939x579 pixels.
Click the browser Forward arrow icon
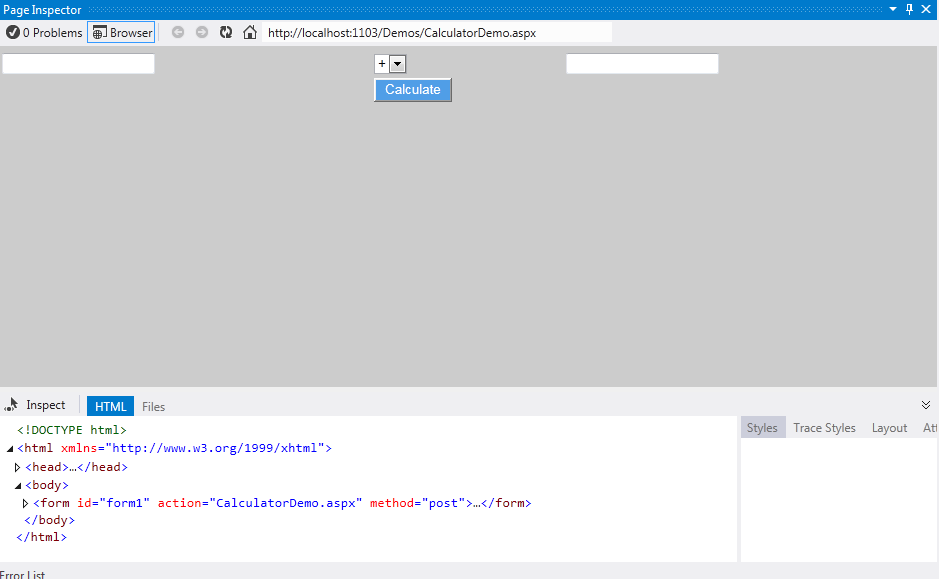pyautogui.click(x=202, y=32)
